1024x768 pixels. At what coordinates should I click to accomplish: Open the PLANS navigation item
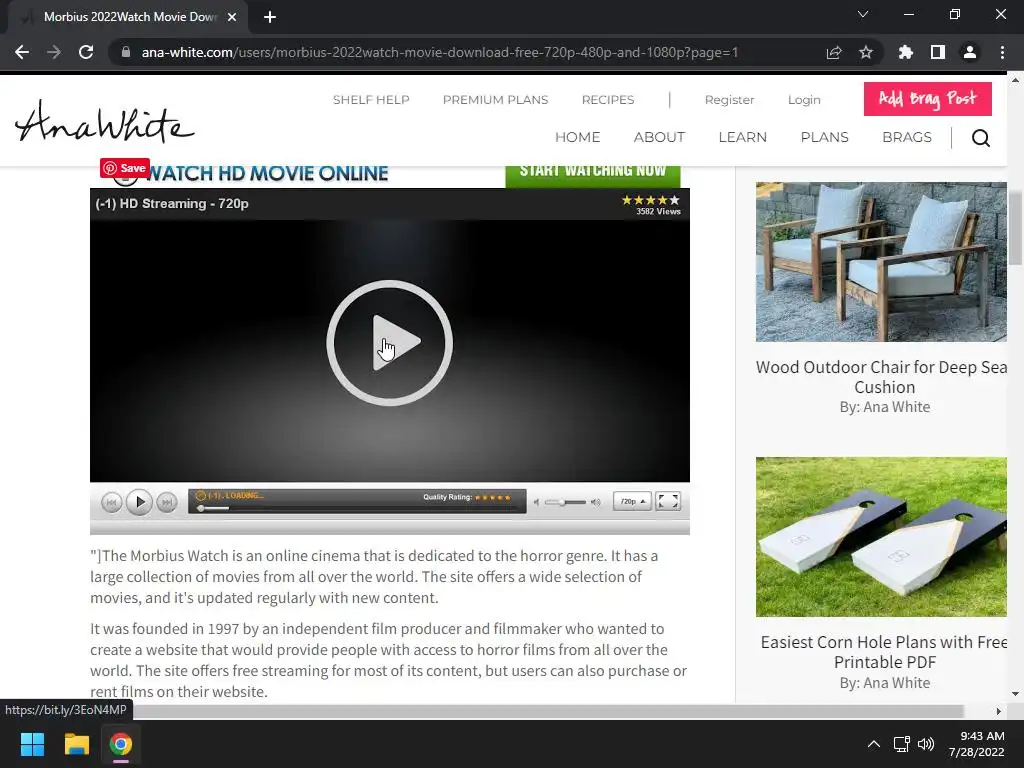[x=824, y=137]
